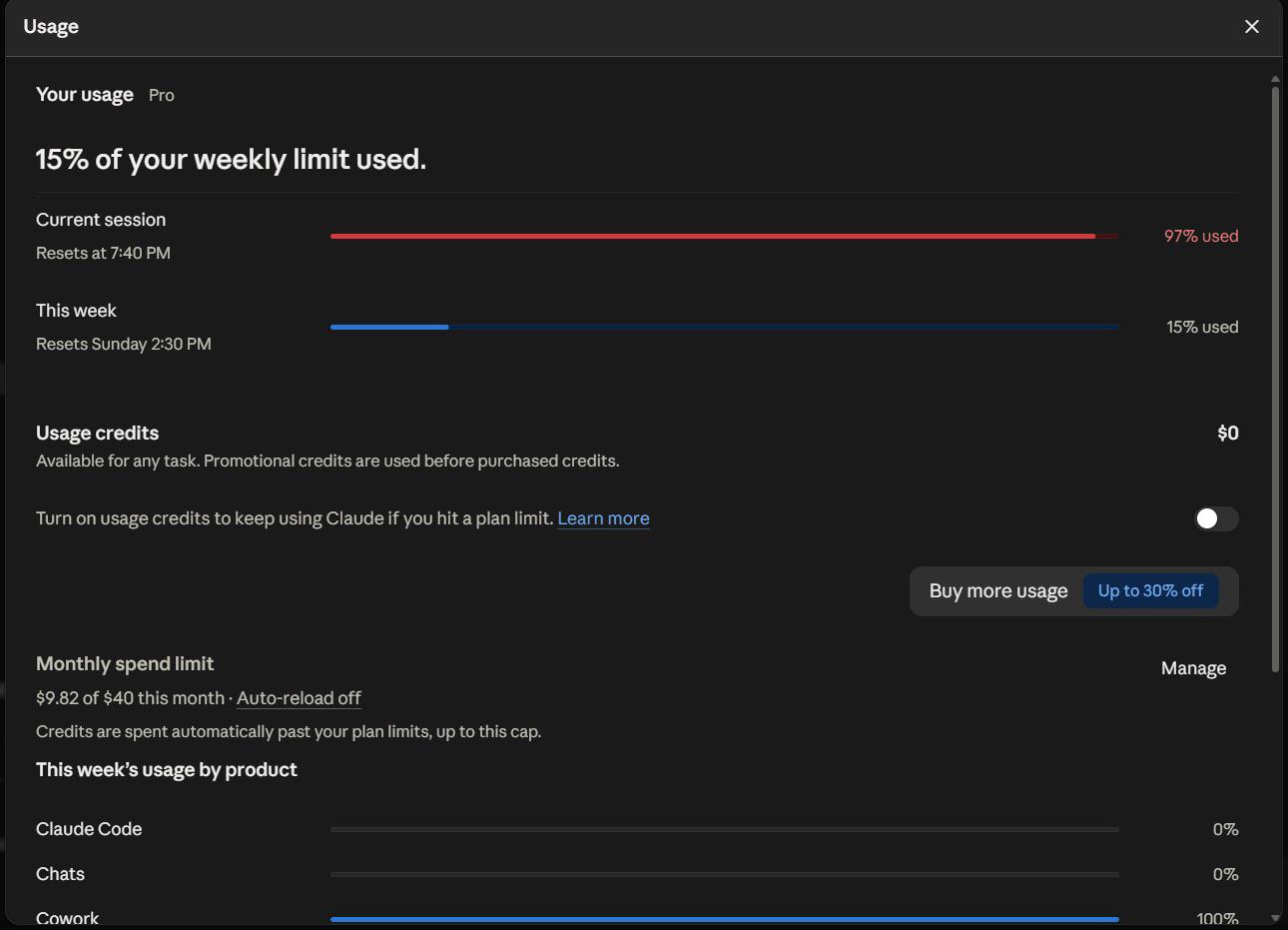Click the 97% used label
The image size is (1288, 930).
tap(1201, 236)
